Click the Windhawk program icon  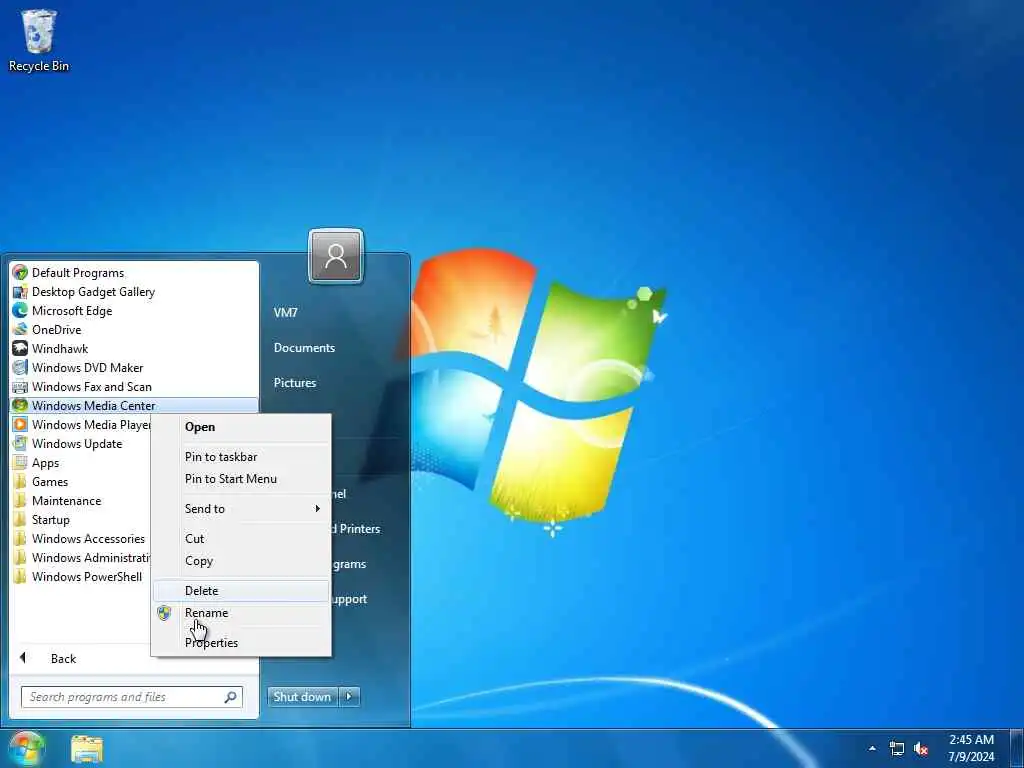20,348
